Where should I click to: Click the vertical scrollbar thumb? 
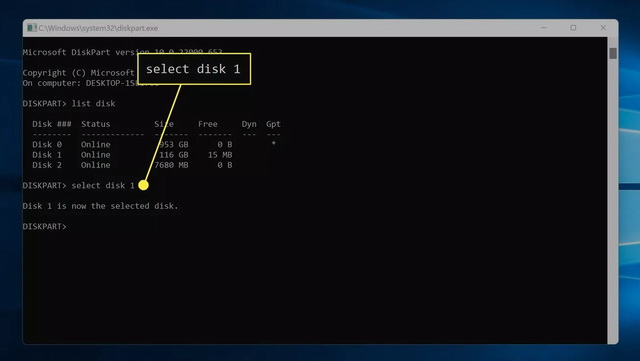click(x=613, y=53)
